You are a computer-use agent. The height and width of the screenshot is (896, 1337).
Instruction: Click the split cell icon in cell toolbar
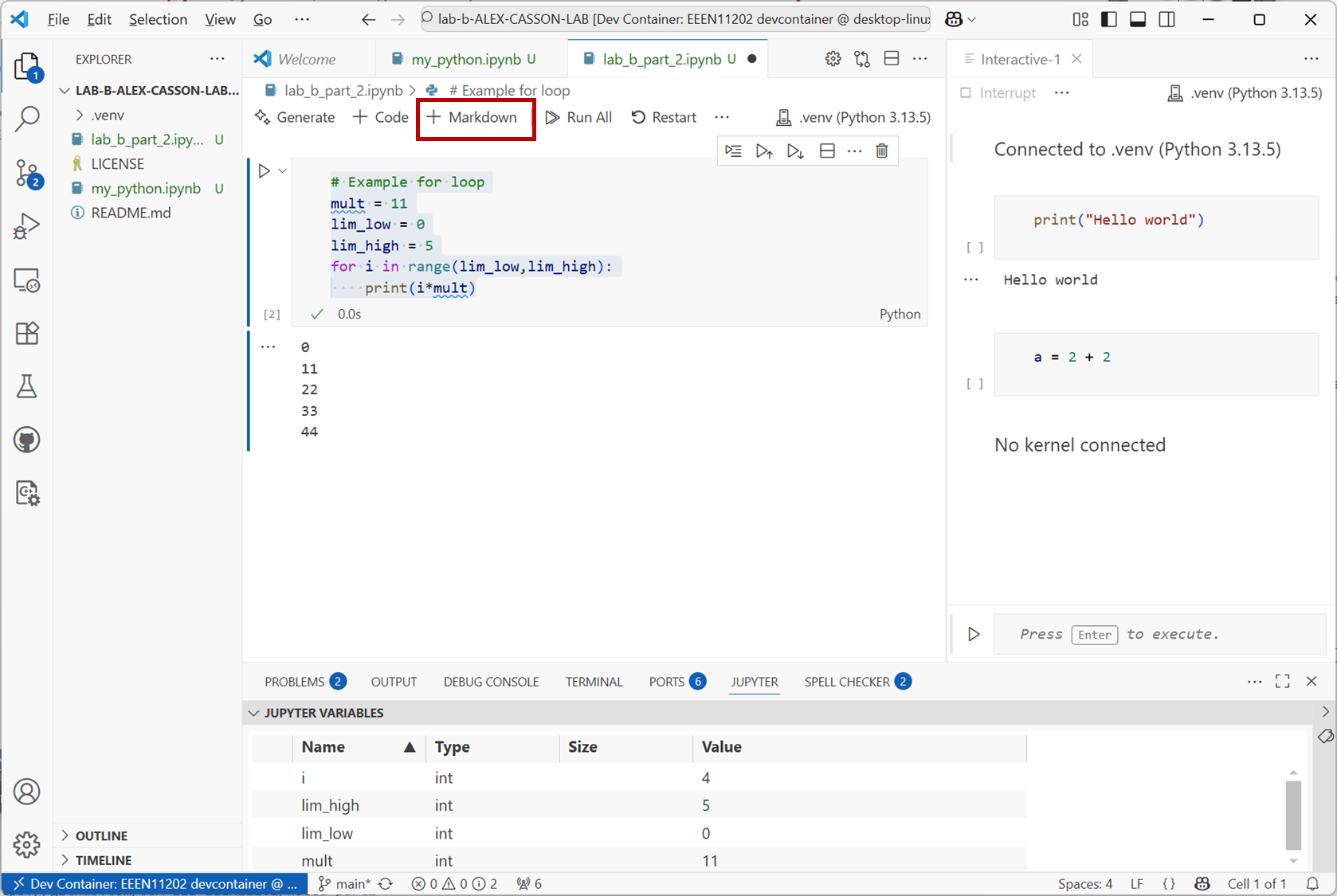pos(827,151)
